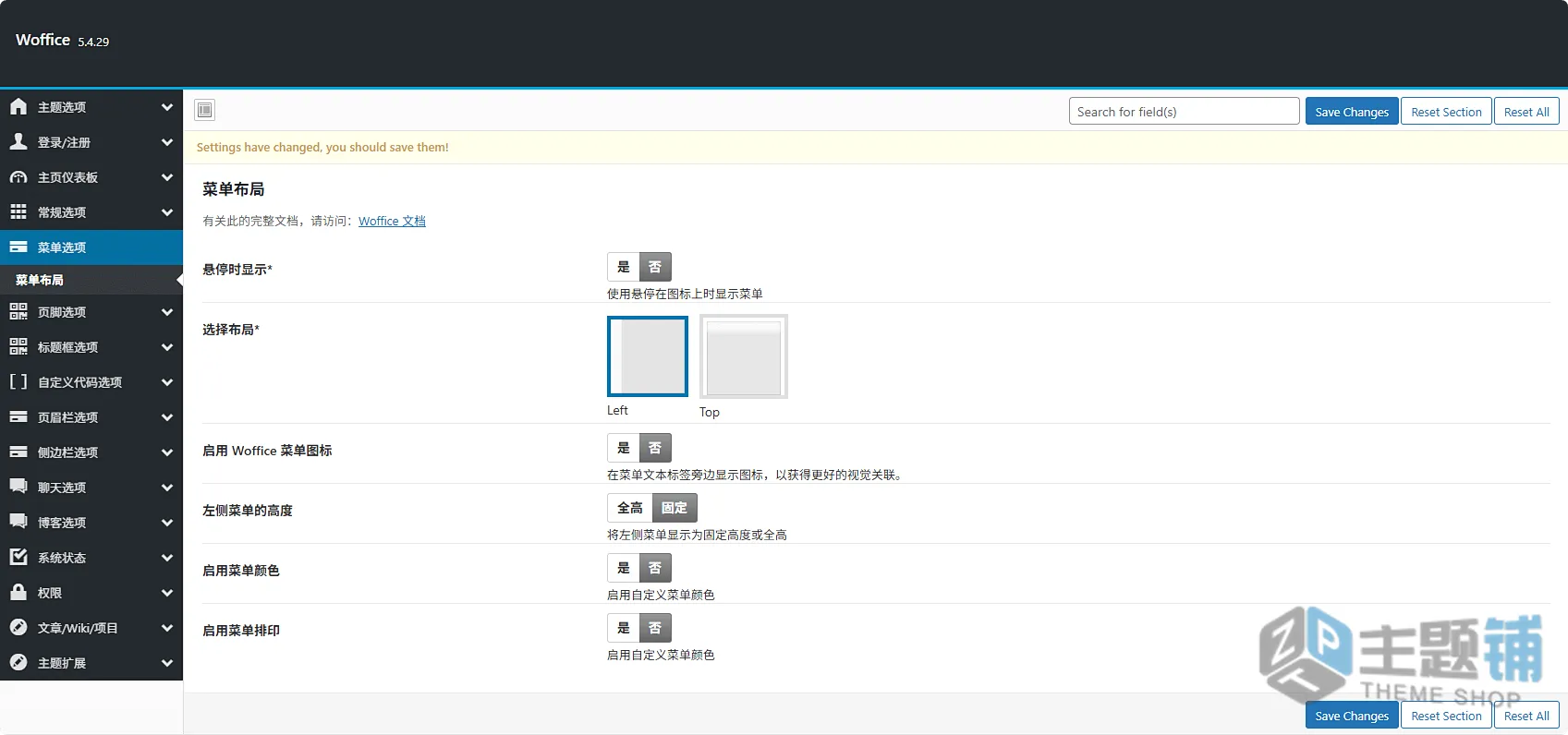The width and height of the screenshot is (1568, 735).
Task: Click the brackets icon beside 自定义代码选项
Action: click(x=18, y=382)
